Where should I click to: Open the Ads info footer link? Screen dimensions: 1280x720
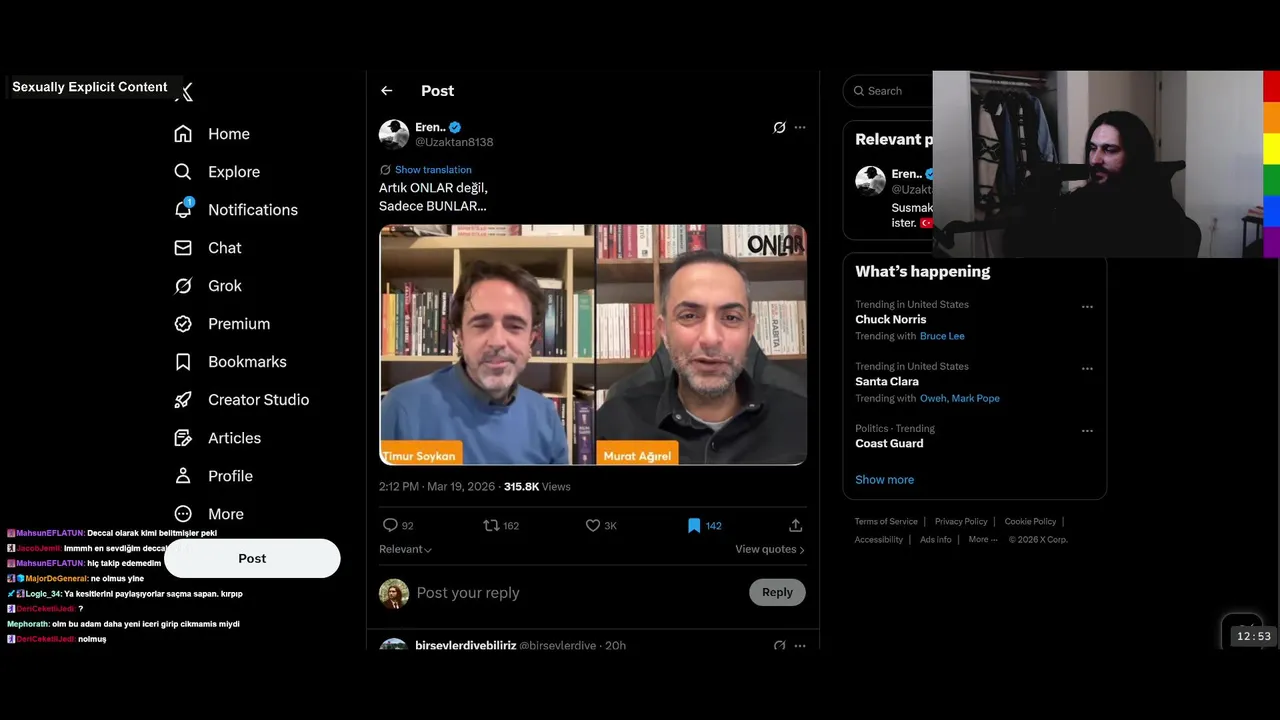(936, 540)
